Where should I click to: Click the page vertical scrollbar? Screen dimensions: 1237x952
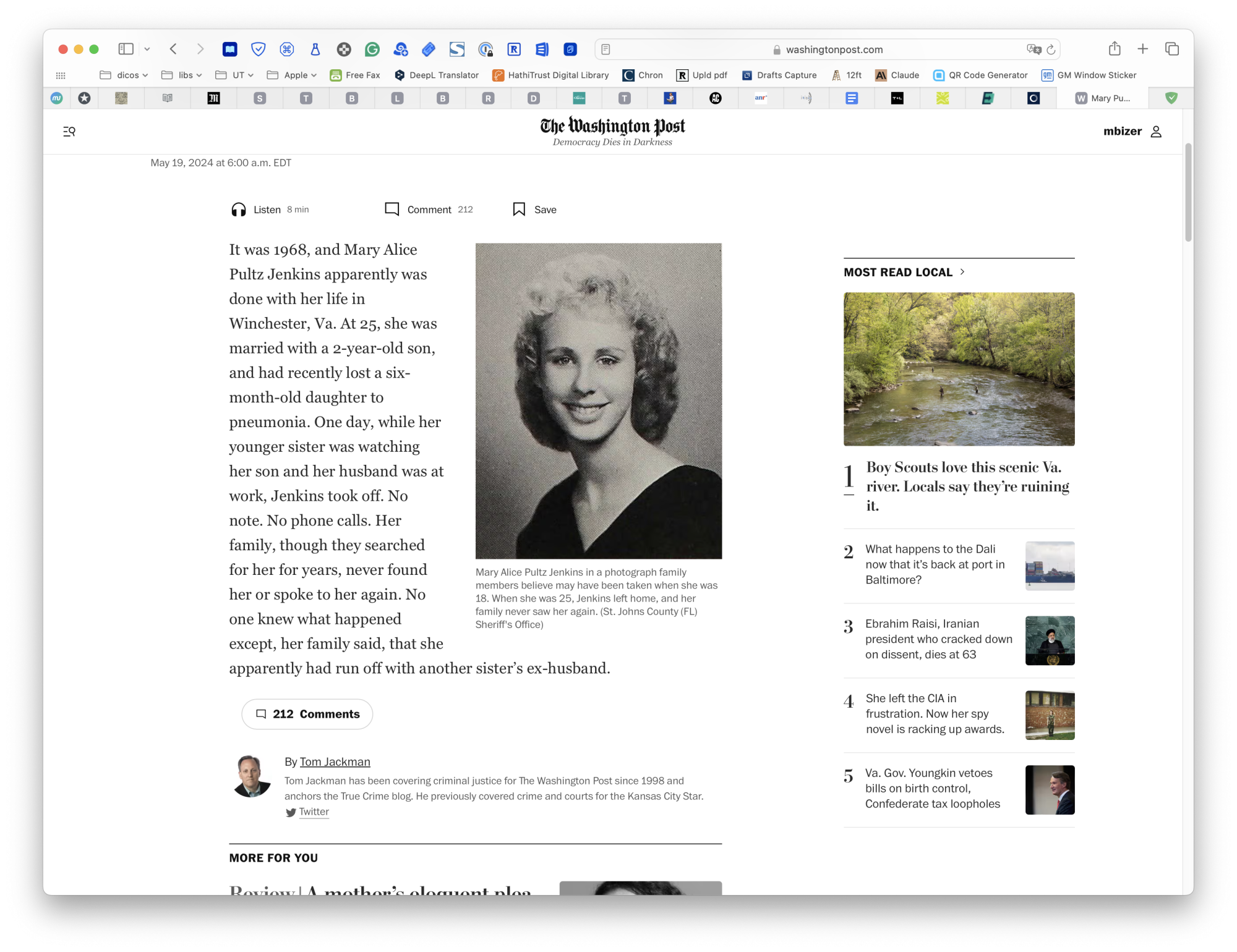pos(1188,193)
